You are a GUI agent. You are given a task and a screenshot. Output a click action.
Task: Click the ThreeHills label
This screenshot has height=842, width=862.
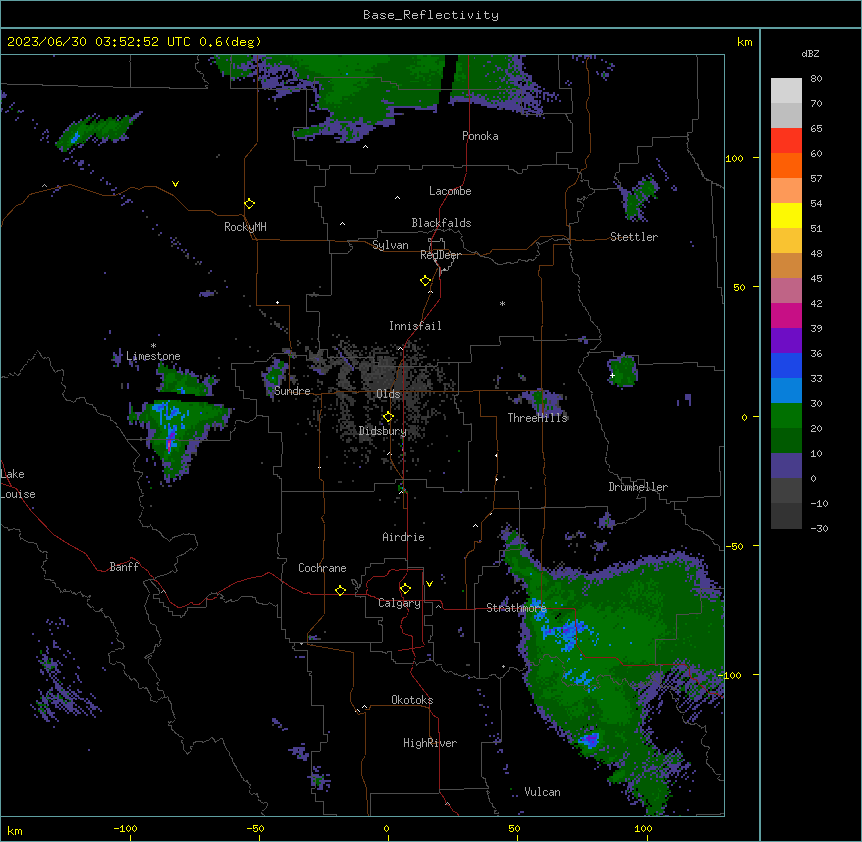[x=537, y=418]
